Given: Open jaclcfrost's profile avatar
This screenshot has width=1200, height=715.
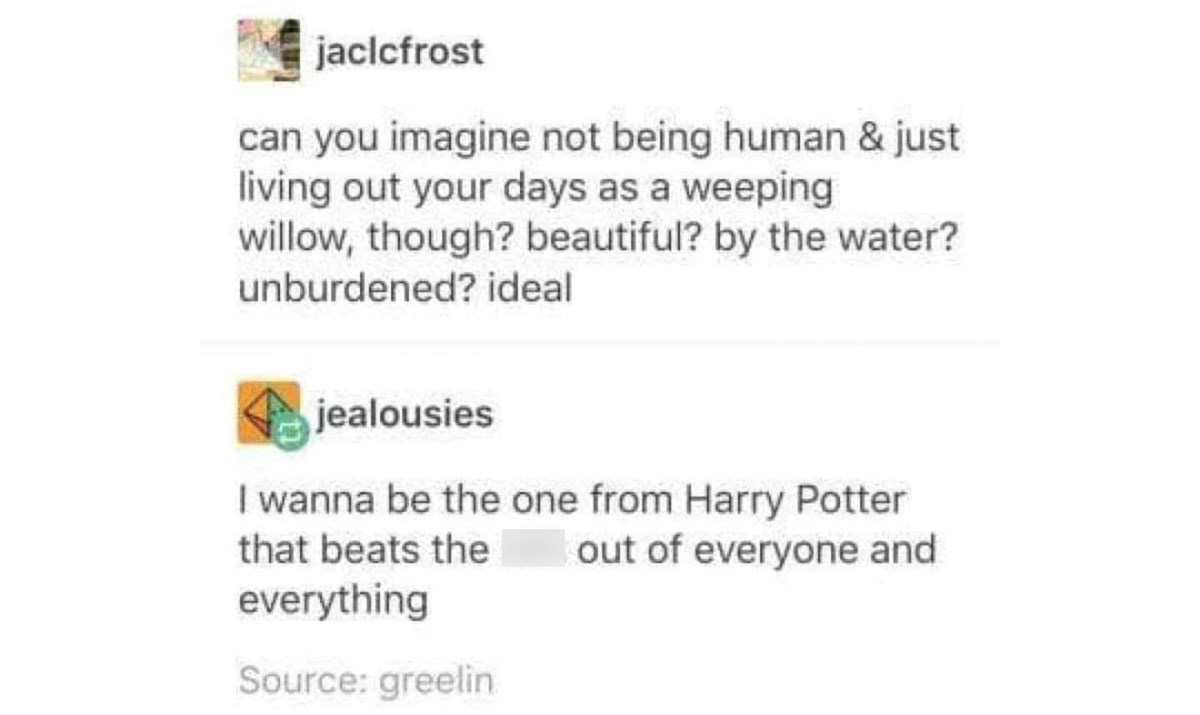Looking at the screenshot, I should (268, 50).
